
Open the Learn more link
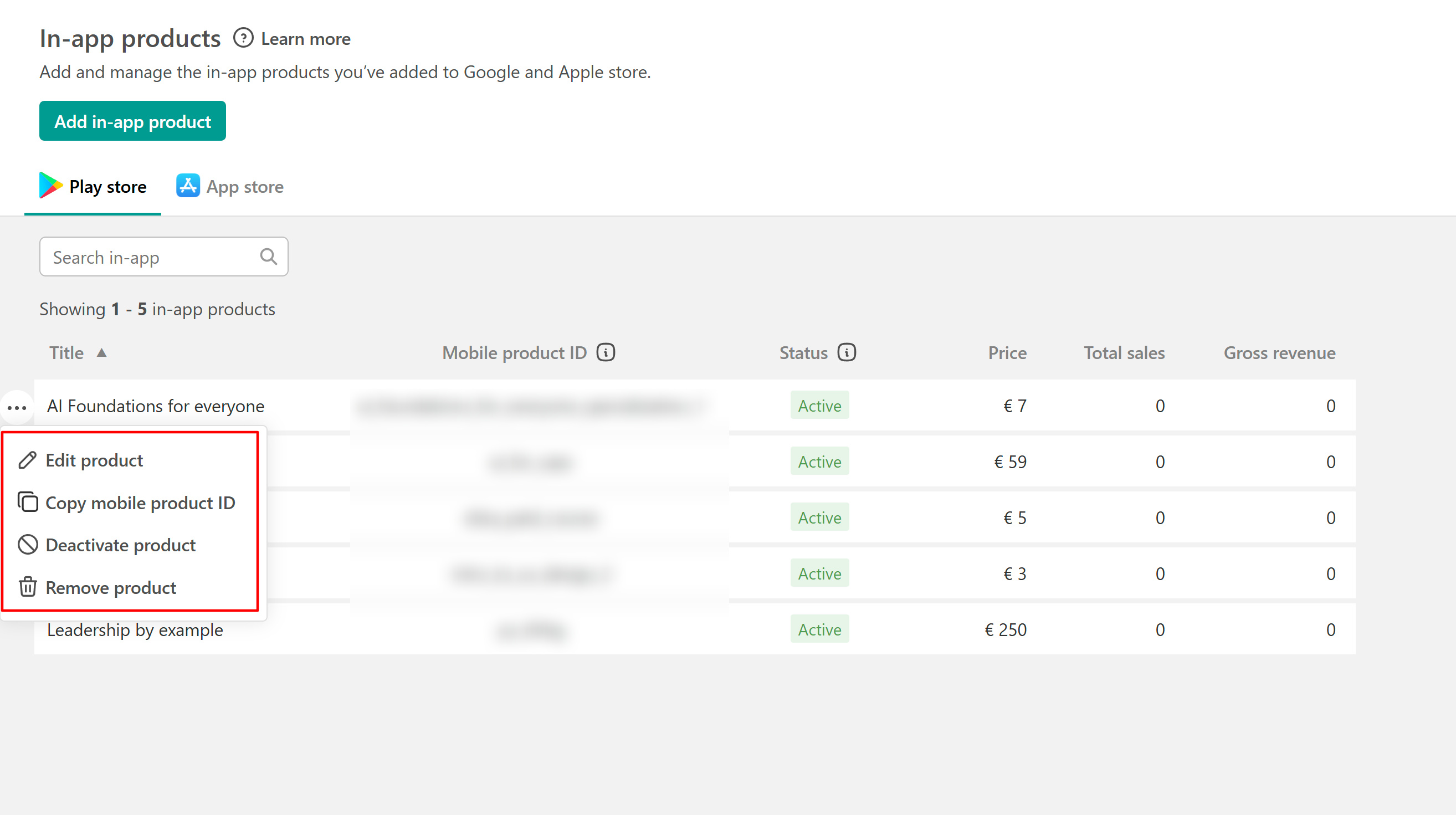[x=305, y=39]
